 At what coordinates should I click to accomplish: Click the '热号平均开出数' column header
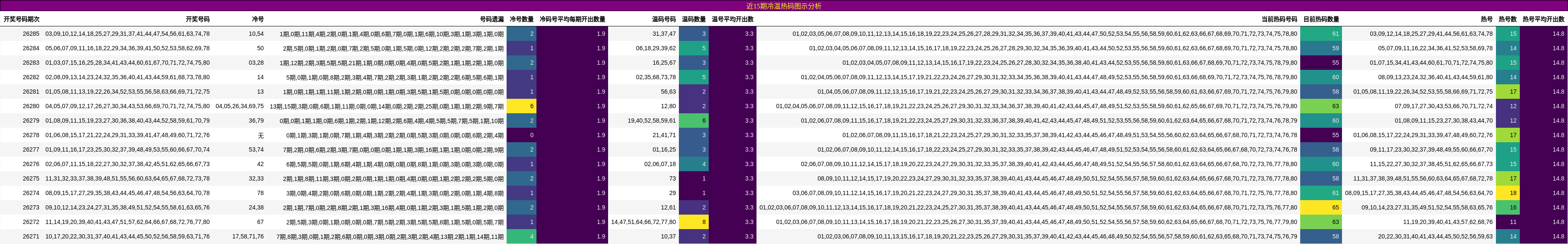pyautogui.click(x=1543, y=20)
